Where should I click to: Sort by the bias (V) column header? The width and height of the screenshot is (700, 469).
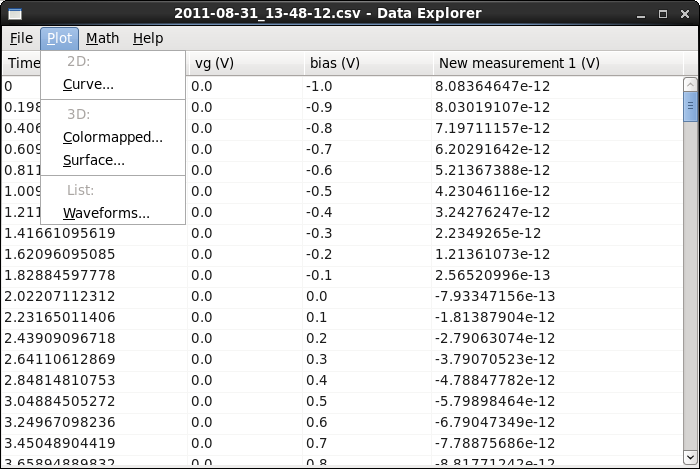367,63
